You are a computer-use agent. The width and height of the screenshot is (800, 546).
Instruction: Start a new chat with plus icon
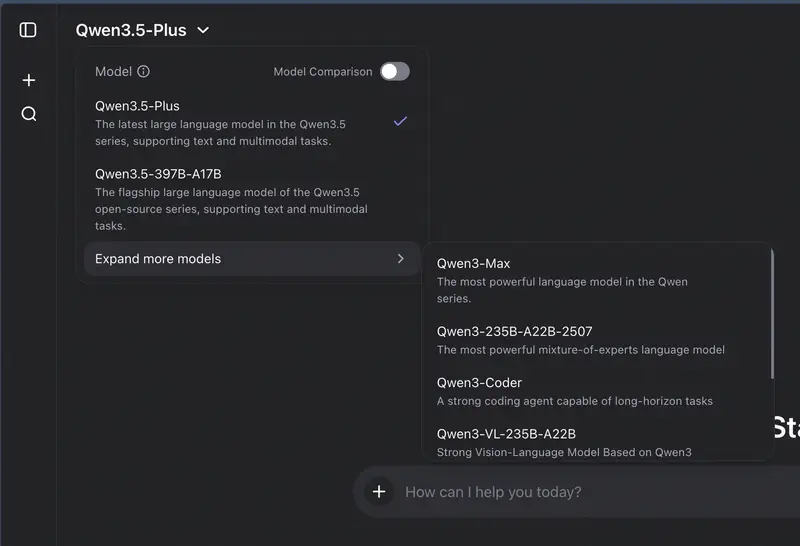[x=29, y=80]
